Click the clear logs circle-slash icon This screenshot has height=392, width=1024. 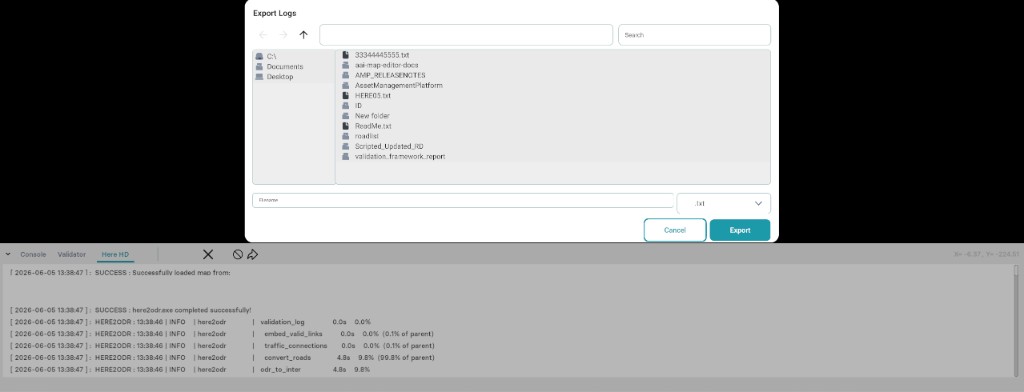[238, 254]
